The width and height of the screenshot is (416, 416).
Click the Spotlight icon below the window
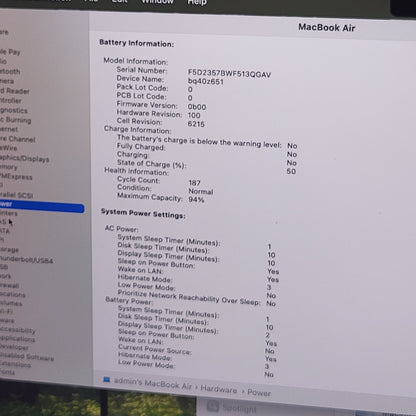213,406
